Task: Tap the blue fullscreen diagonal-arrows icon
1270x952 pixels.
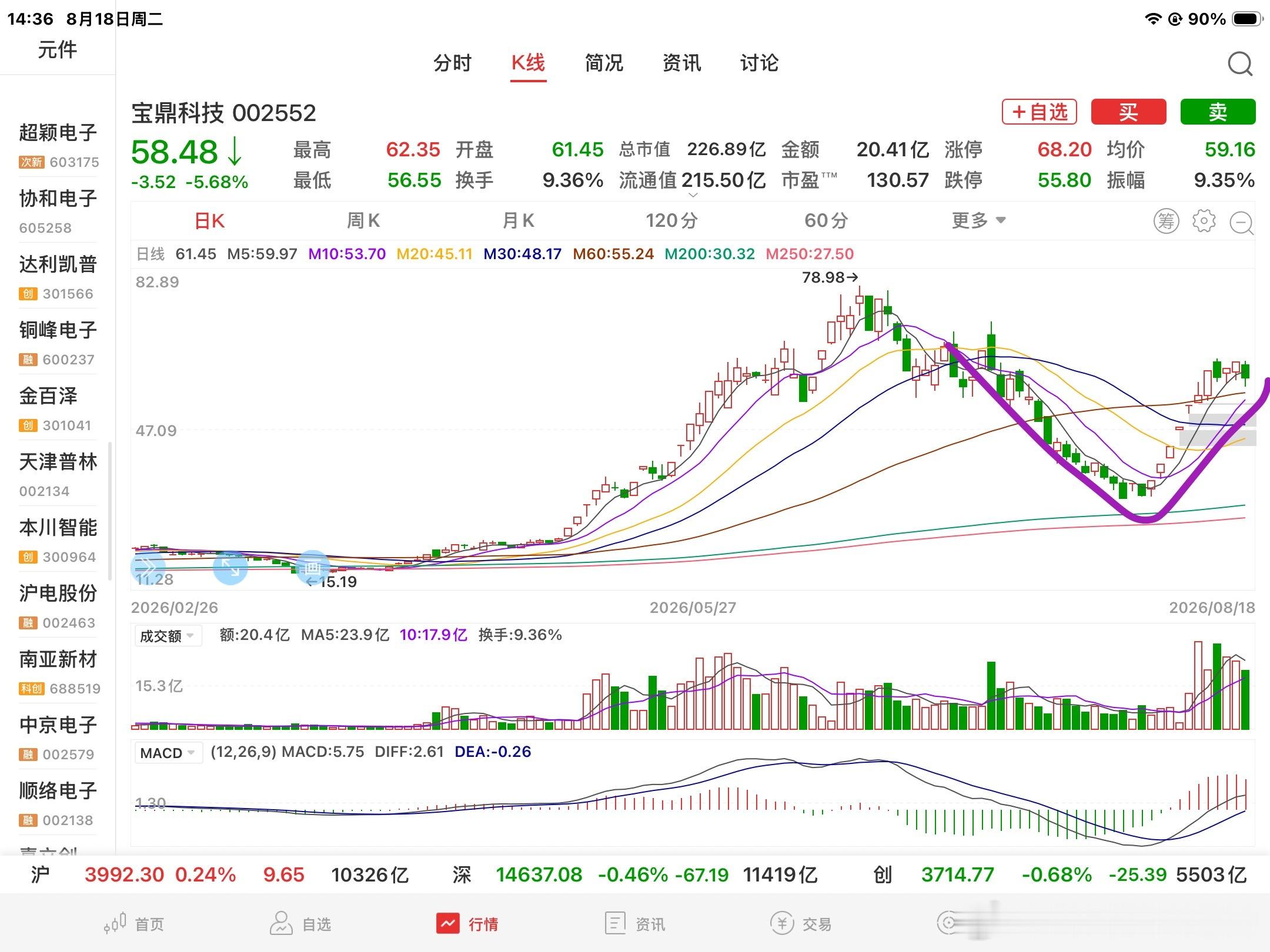Action: 230,568
